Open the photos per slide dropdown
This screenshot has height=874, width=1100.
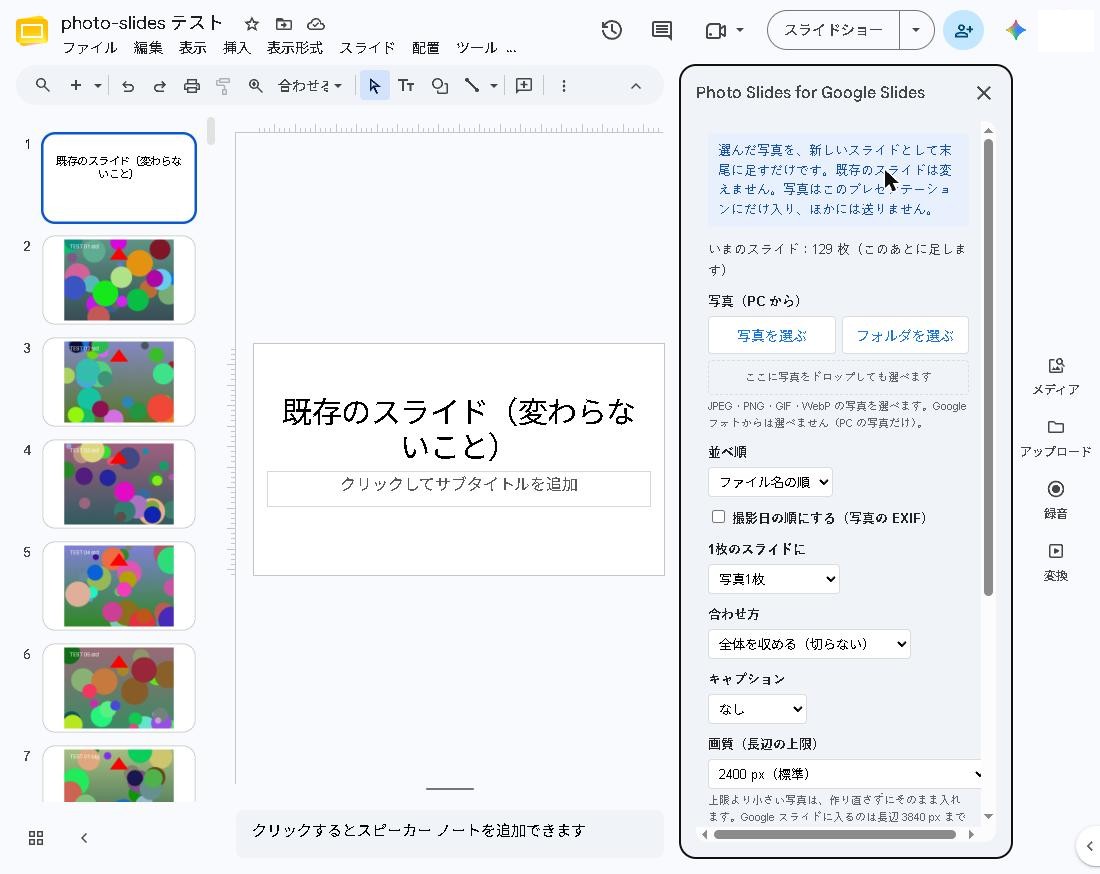tap(774, 579)
